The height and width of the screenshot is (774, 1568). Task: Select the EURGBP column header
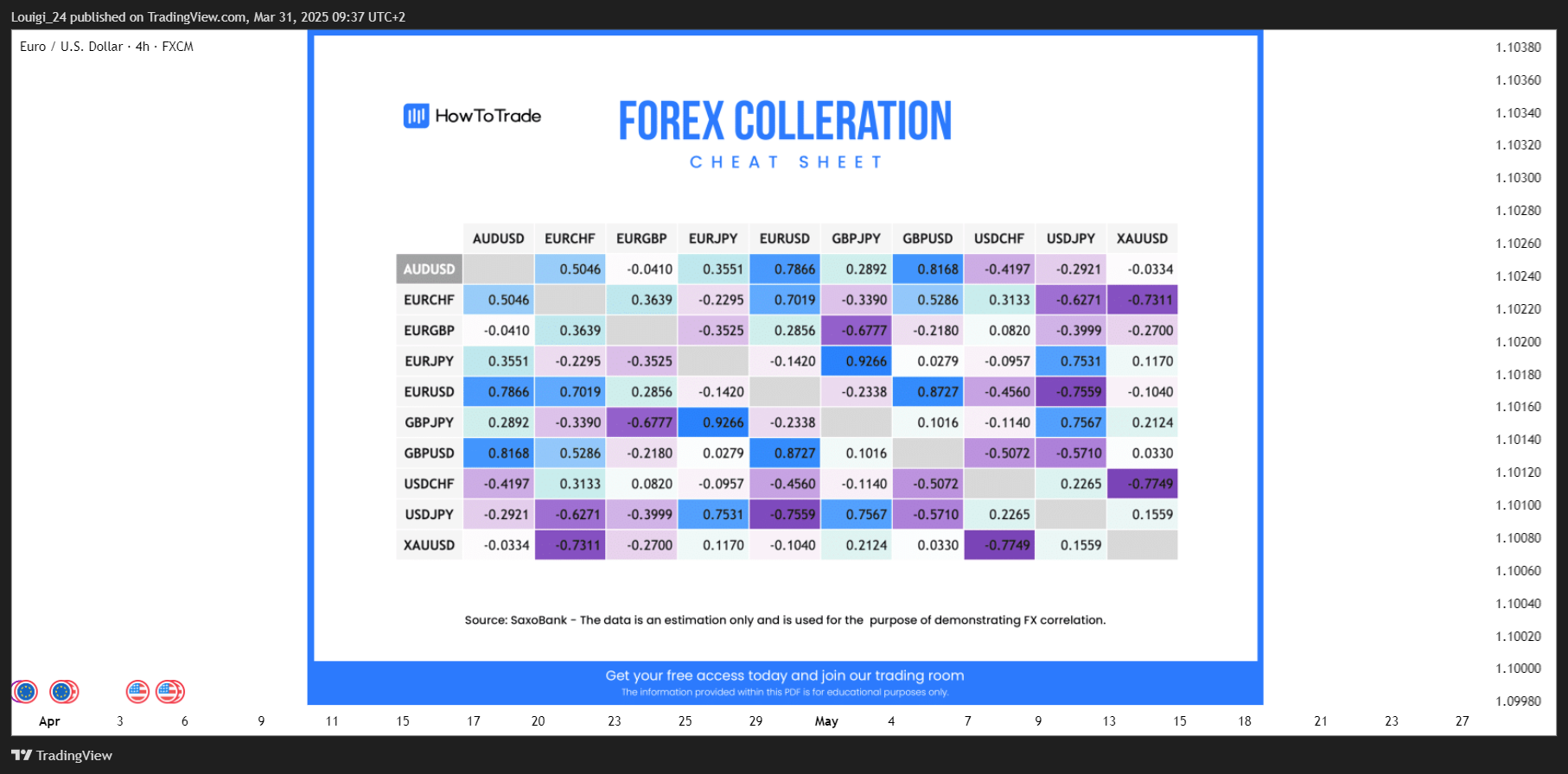coord(641,238)
